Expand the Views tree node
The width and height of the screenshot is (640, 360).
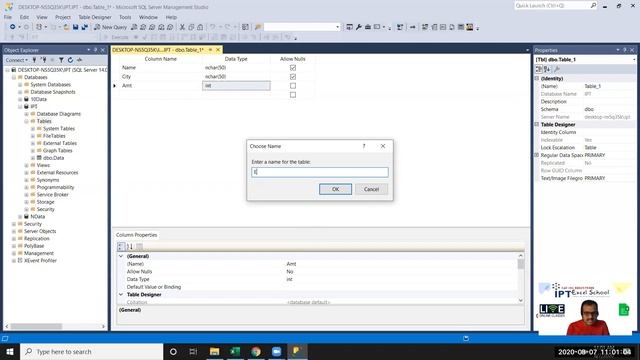pos(27,165)
